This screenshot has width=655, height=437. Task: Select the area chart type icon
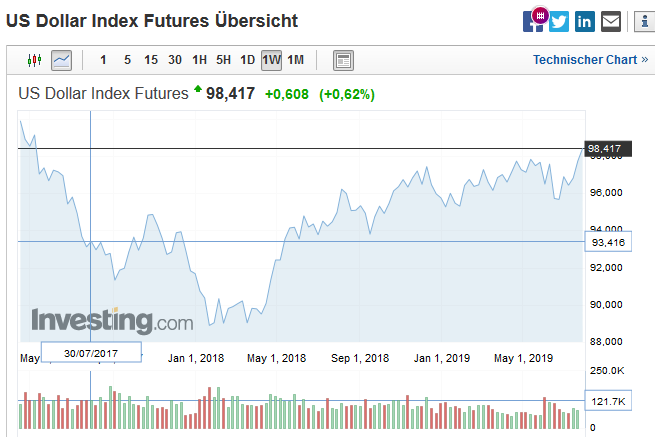click(62, 60)
